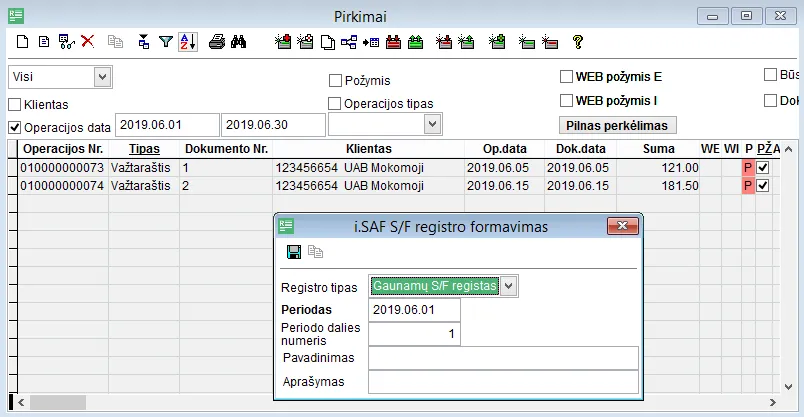Sort by the Operacijos Nr. column header

click(x=63, y=149)
